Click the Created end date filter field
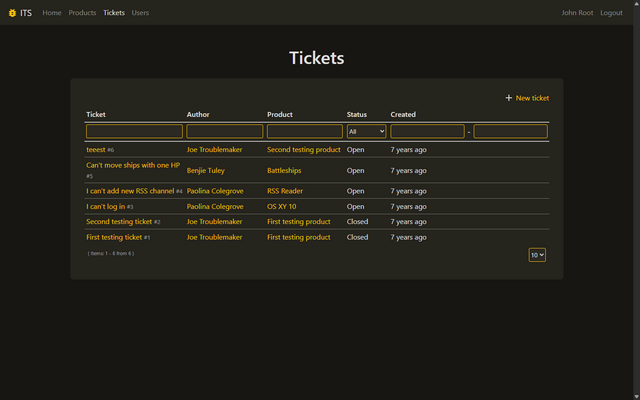The height and width of the screenshot is (400, 640). [511, 131]
